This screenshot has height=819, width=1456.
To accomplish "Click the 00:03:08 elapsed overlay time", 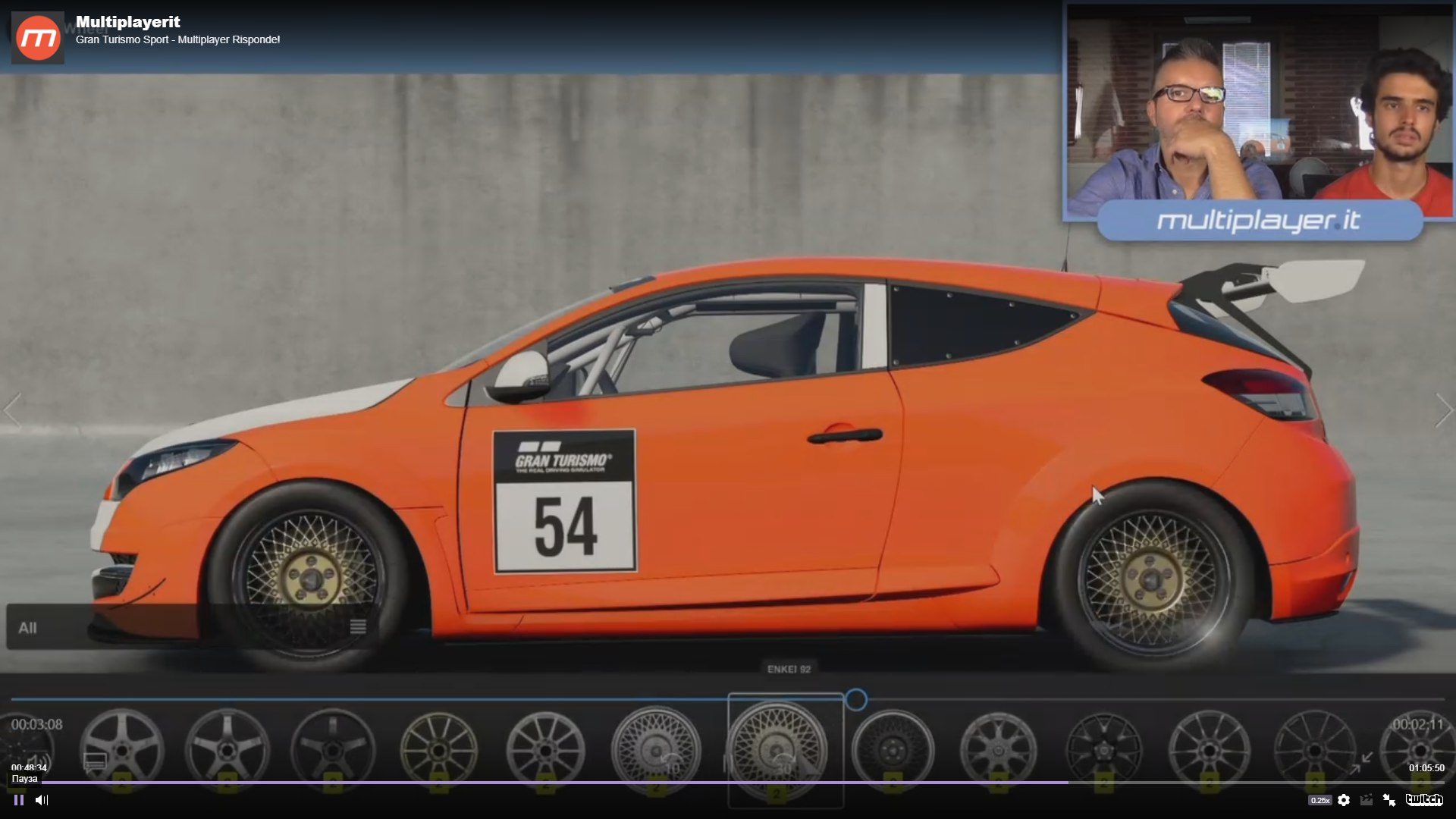I will [x=36, y=724].
